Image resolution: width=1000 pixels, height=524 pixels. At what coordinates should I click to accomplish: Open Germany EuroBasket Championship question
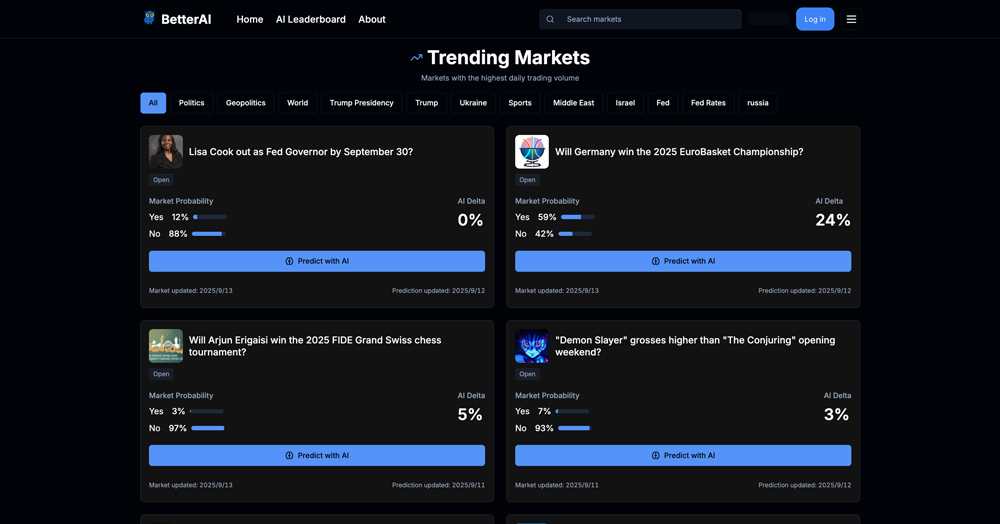(x=679, y=152)
